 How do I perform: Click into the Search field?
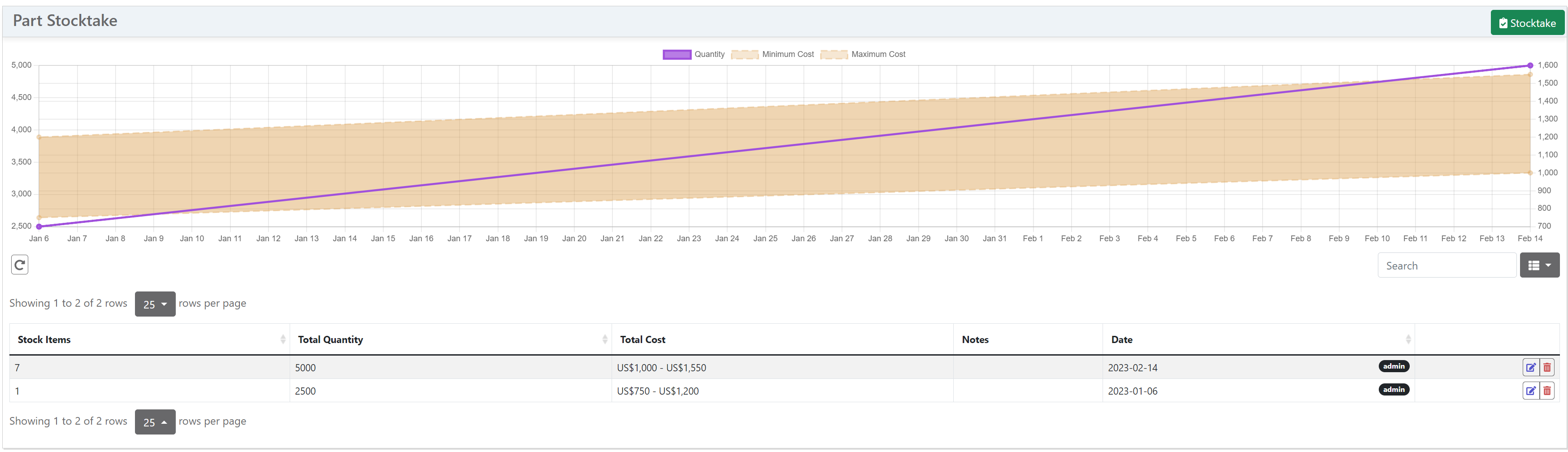pos(1446,265)
